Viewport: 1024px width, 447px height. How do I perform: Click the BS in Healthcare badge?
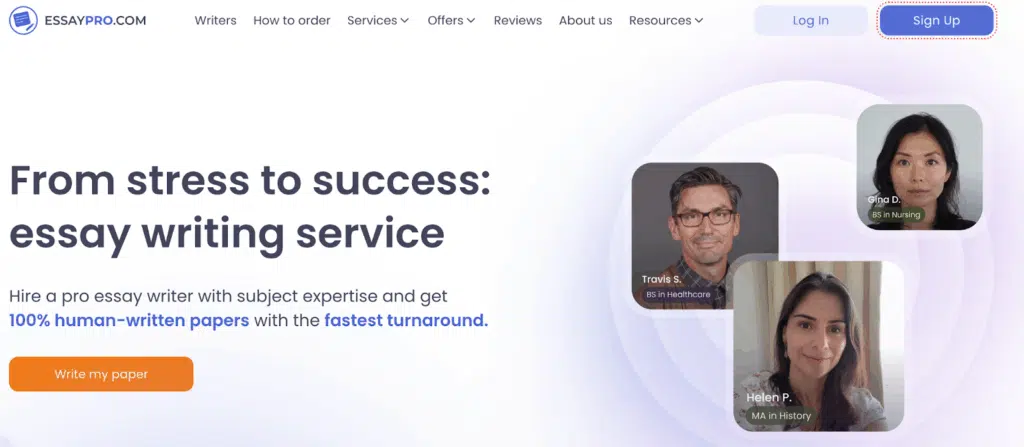tap(678, 295)
